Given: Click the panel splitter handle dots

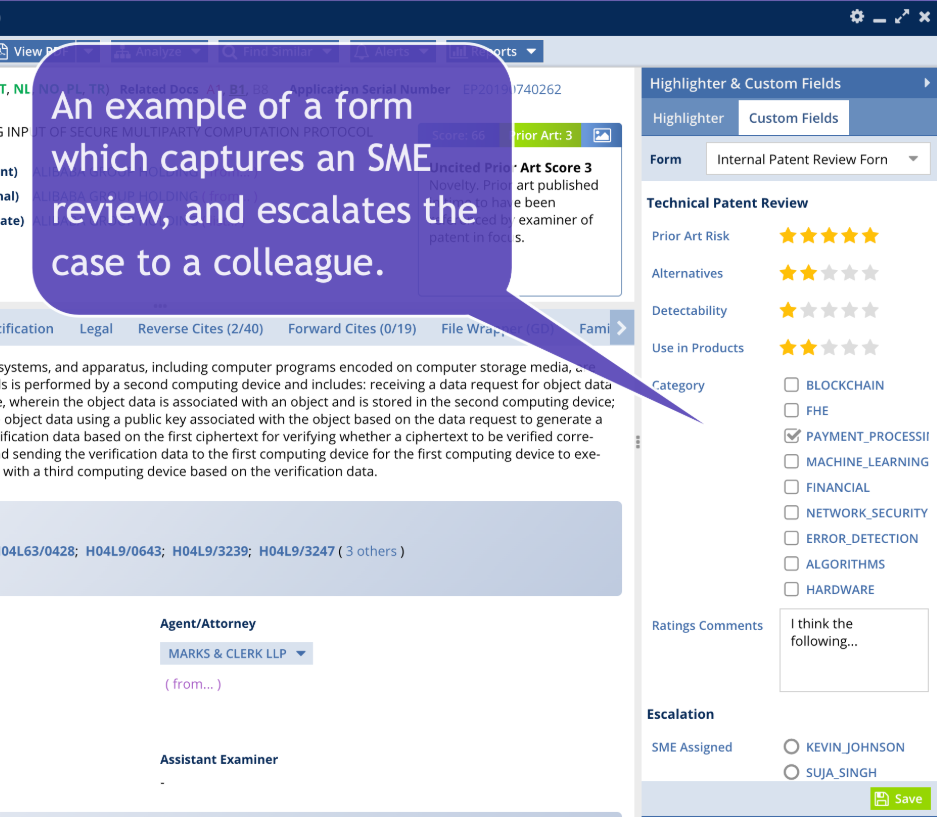Looking at the screenshot, I should pyautogui.click(x=638, y=442).
